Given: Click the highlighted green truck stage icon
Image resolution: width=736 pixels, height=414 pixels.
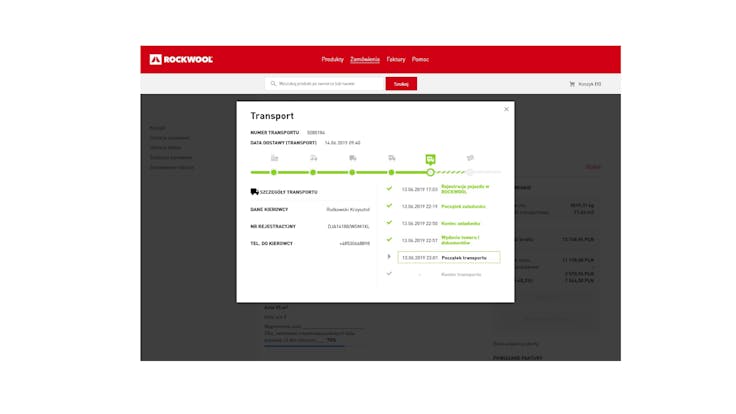Looking at the screenshot, I should pos(430,160).
